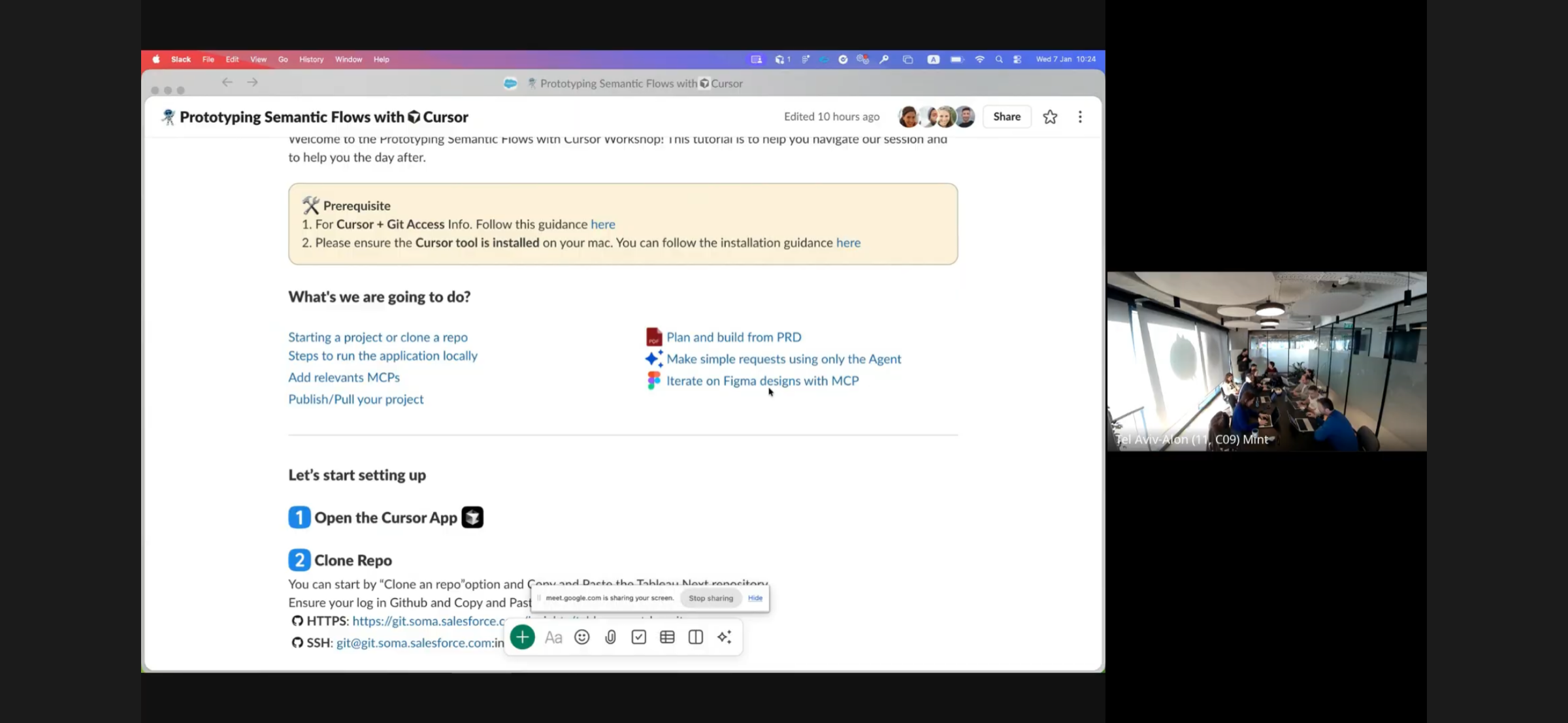The height and width of the screenshot is (723, 1568).
Task: Go back with the left arrow
Action: [227, 82]
